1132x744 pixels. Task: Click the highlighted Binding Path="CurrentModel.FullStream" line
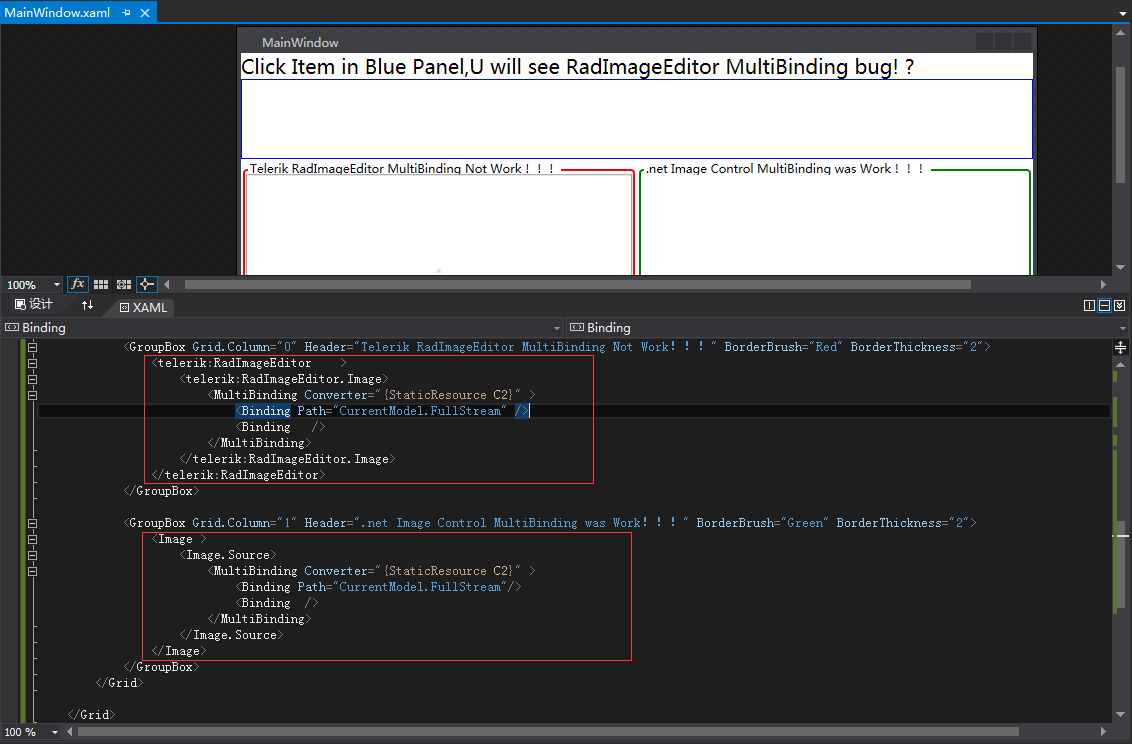pos(383,411)
